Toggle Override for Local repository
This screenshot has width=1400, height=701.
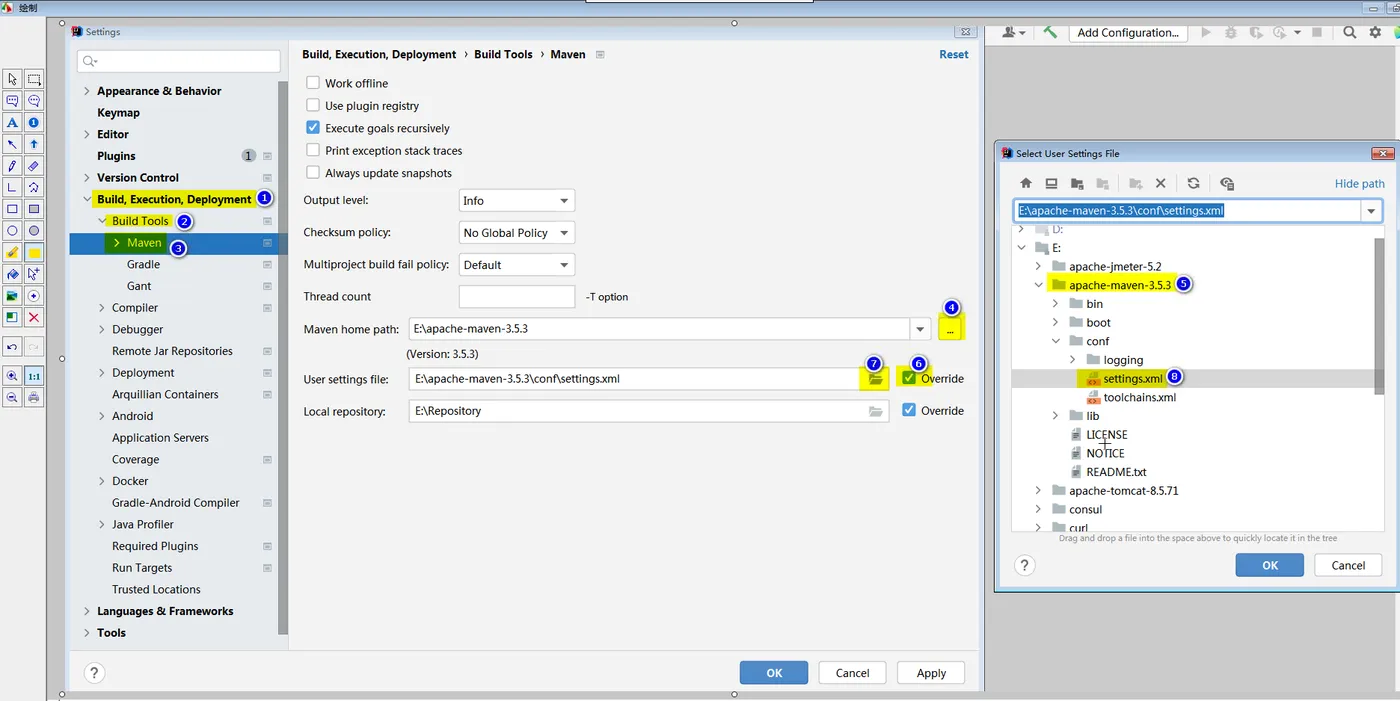909,410
